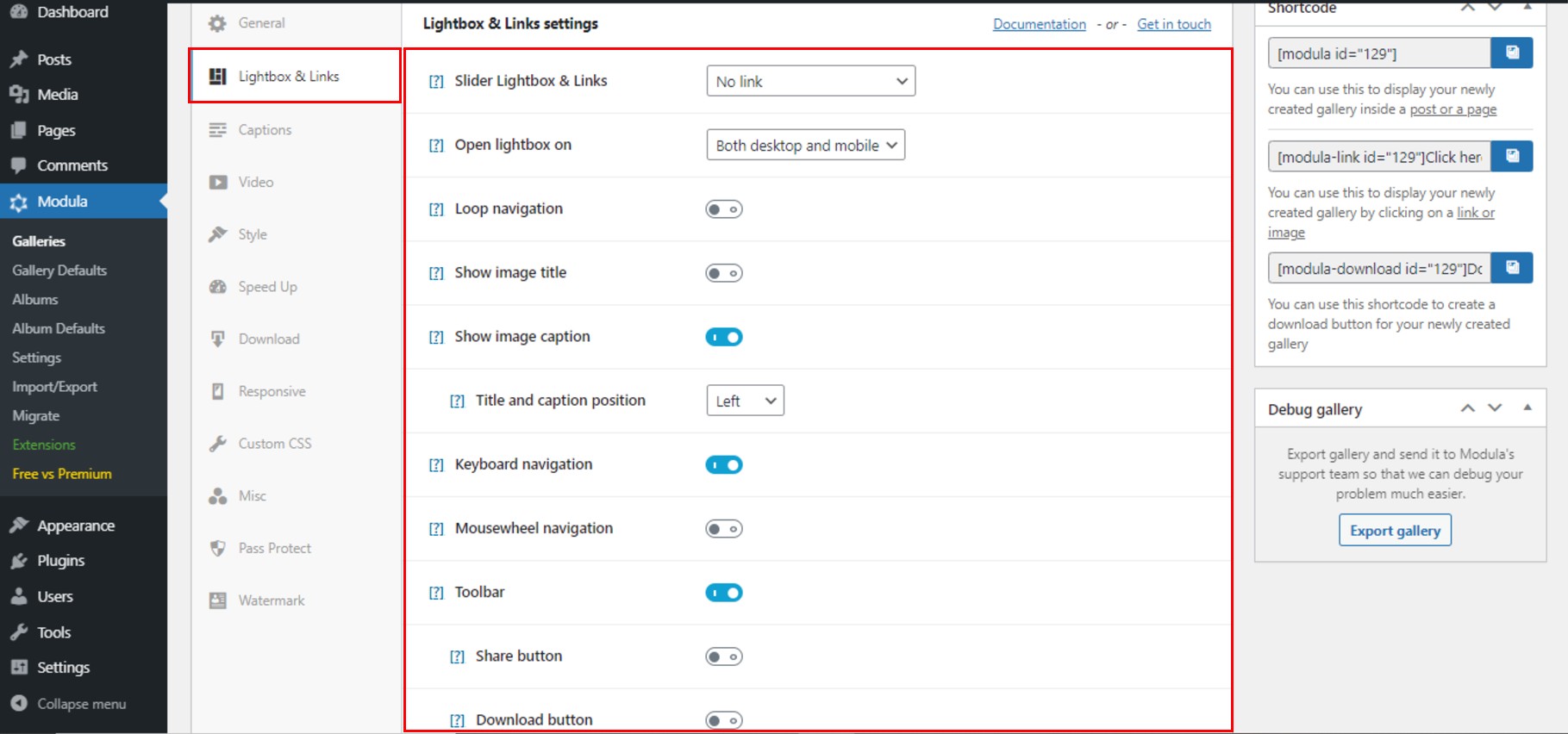This screenshot has height=734, width=1568.
Task: Copy the modula-download shortcode
Action: pos(1512,268)
